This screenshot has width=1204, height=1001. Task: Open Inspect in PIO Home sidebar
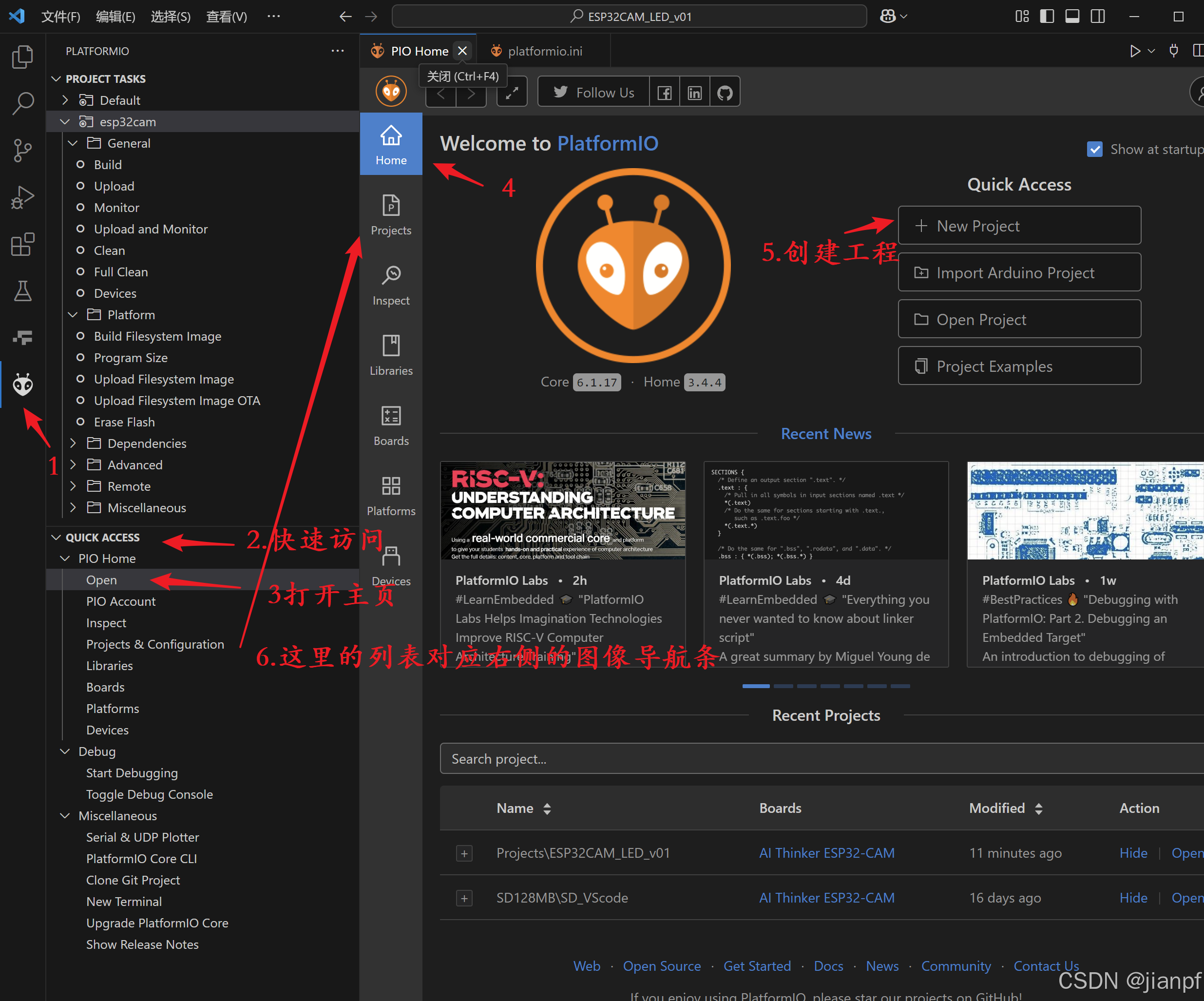[x=391, y=285]
